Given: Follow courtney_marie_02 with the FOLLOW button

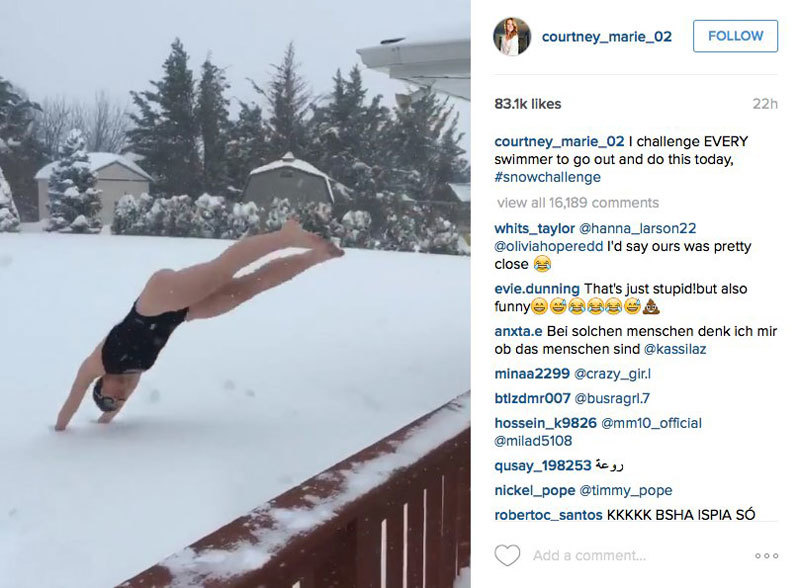Looking at the screenshot, I should pos(735,36).
